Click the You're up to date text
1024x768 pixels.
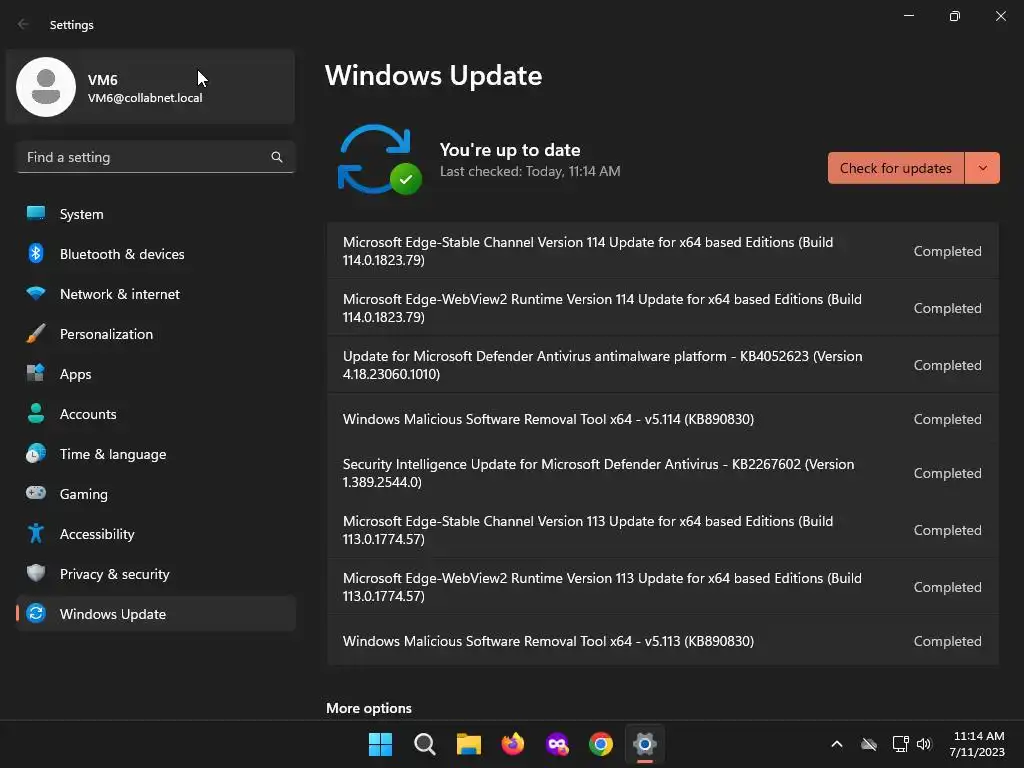pyautogui.click(x=510, y=150)
